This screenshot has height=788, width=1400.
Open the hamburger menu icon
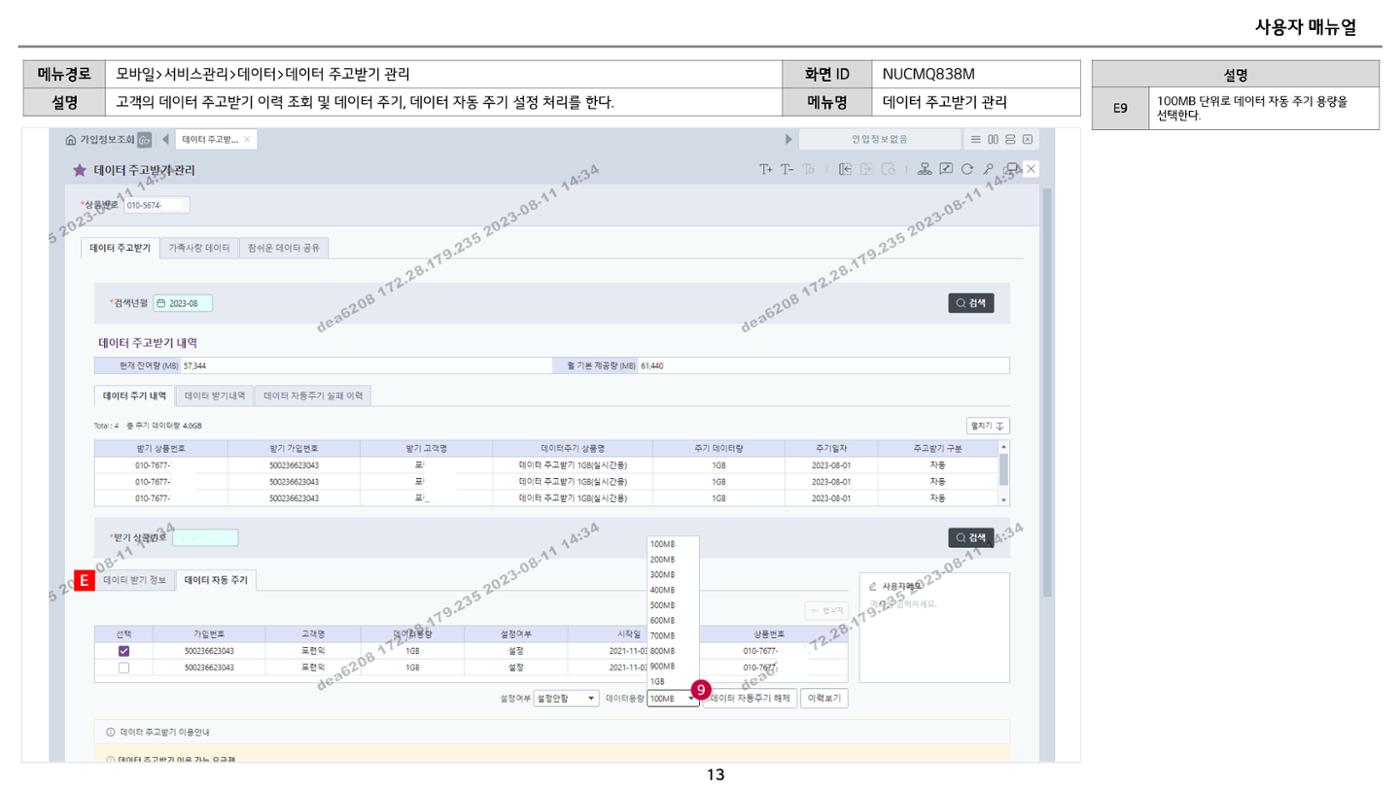pyautogui.click(x=977, y=139)
